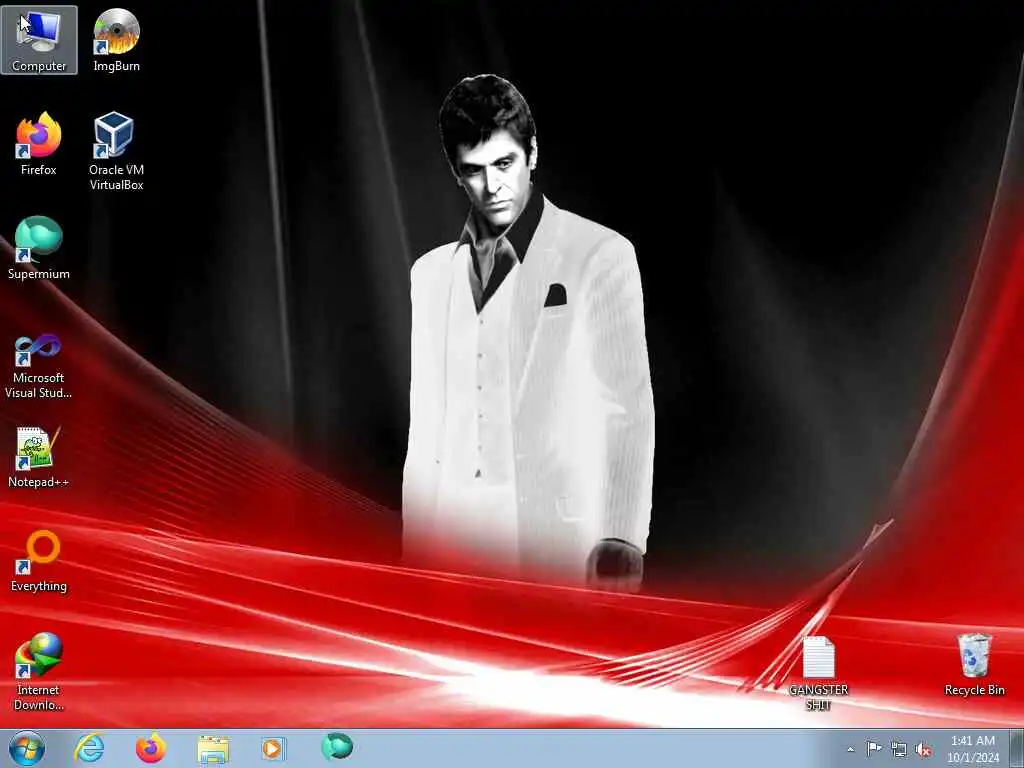
Task: Launch Supermium from the taskbar
Action: (336, 747)
